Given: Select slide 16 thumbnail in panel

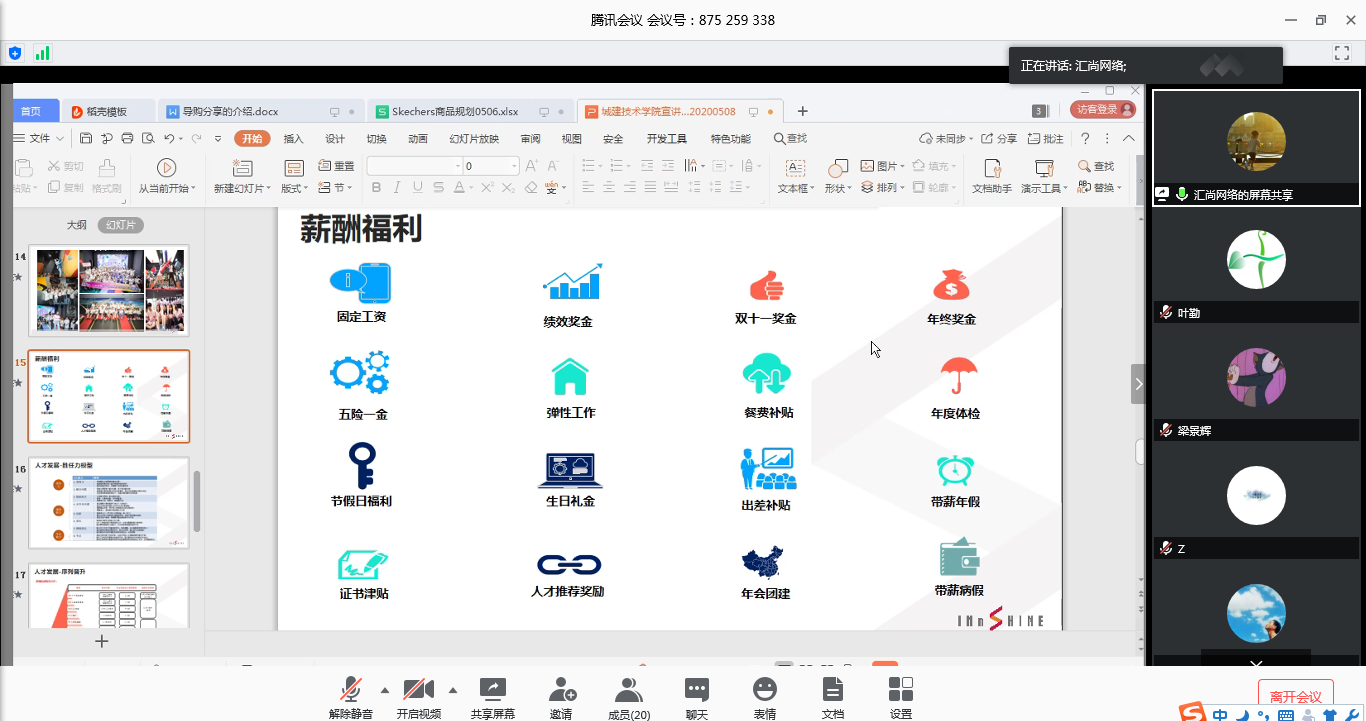Looking at the screenshot, I should tap(108, 503).
